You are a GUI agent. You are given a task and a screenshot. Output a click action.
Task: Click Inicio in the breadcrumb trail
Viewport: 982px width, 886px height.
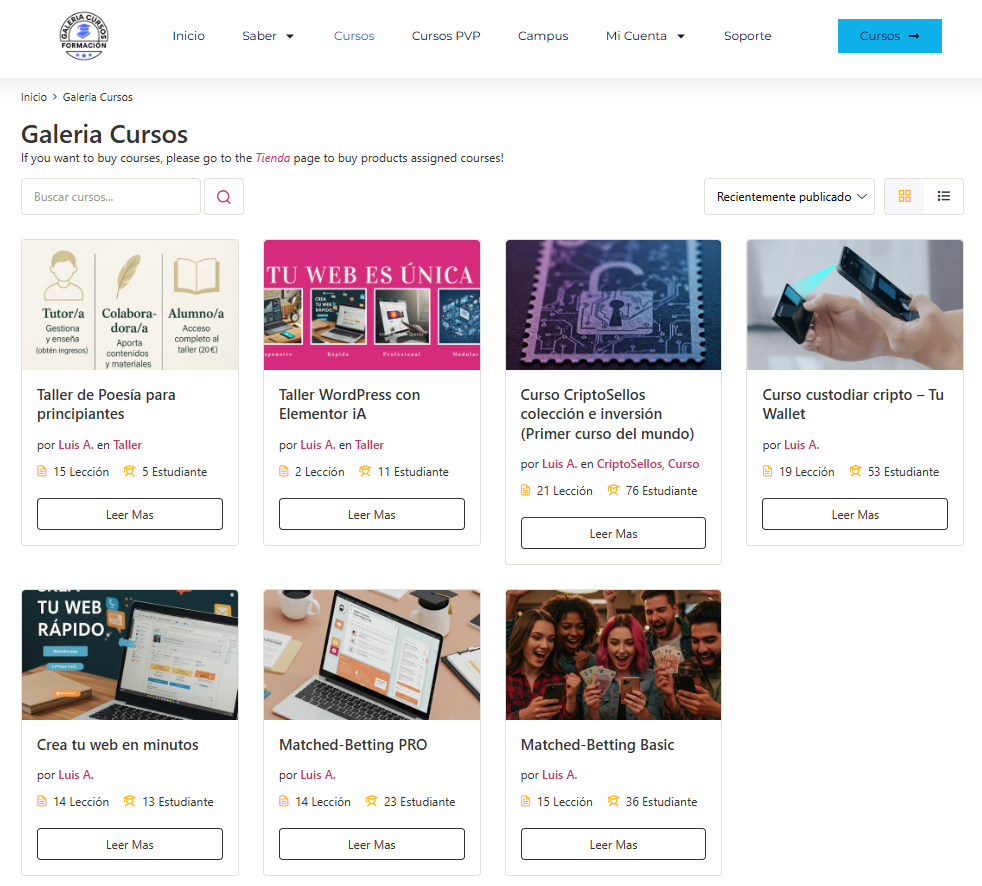coord(34,97)
